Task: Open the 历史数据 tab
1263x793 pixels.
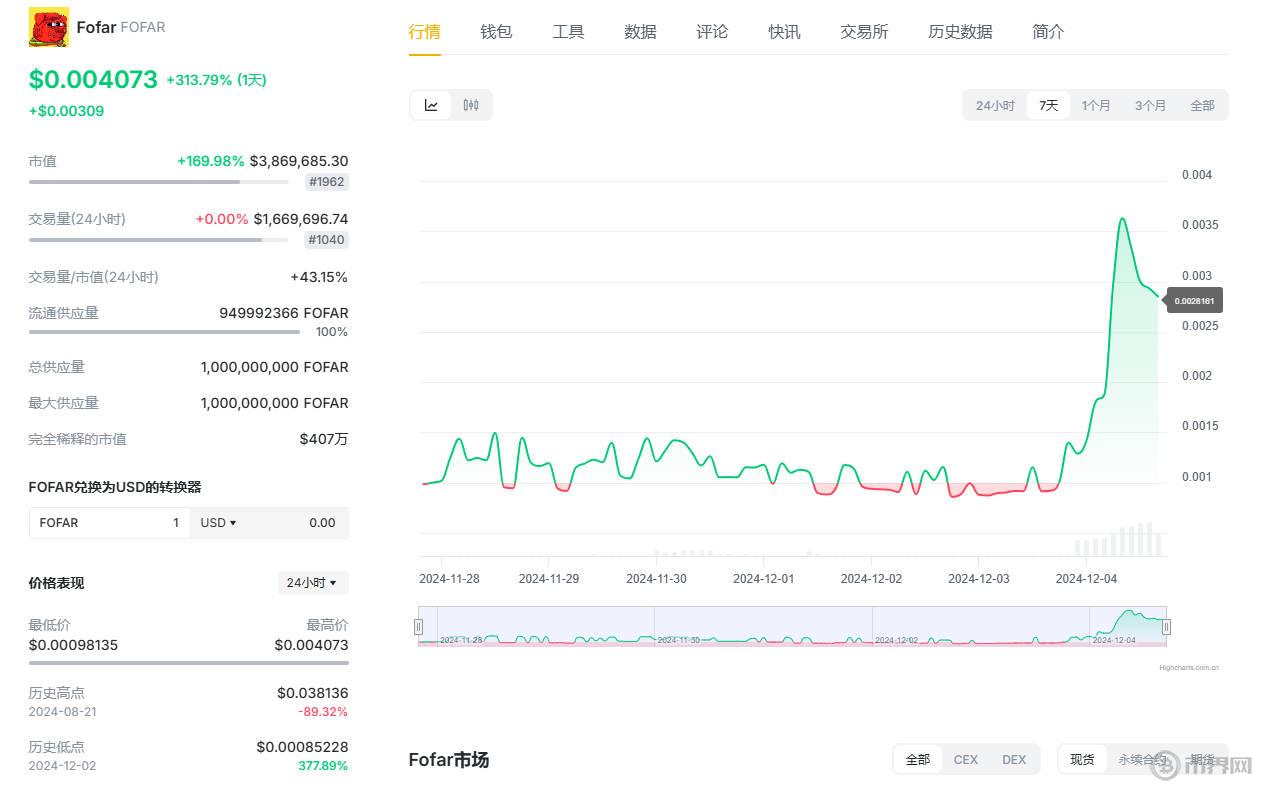Action: (x=960, y=32)
